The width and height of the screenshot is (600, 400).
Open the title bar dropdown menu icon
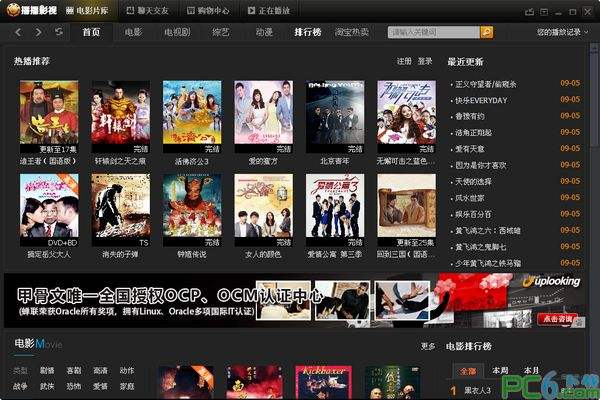point(544,12)
